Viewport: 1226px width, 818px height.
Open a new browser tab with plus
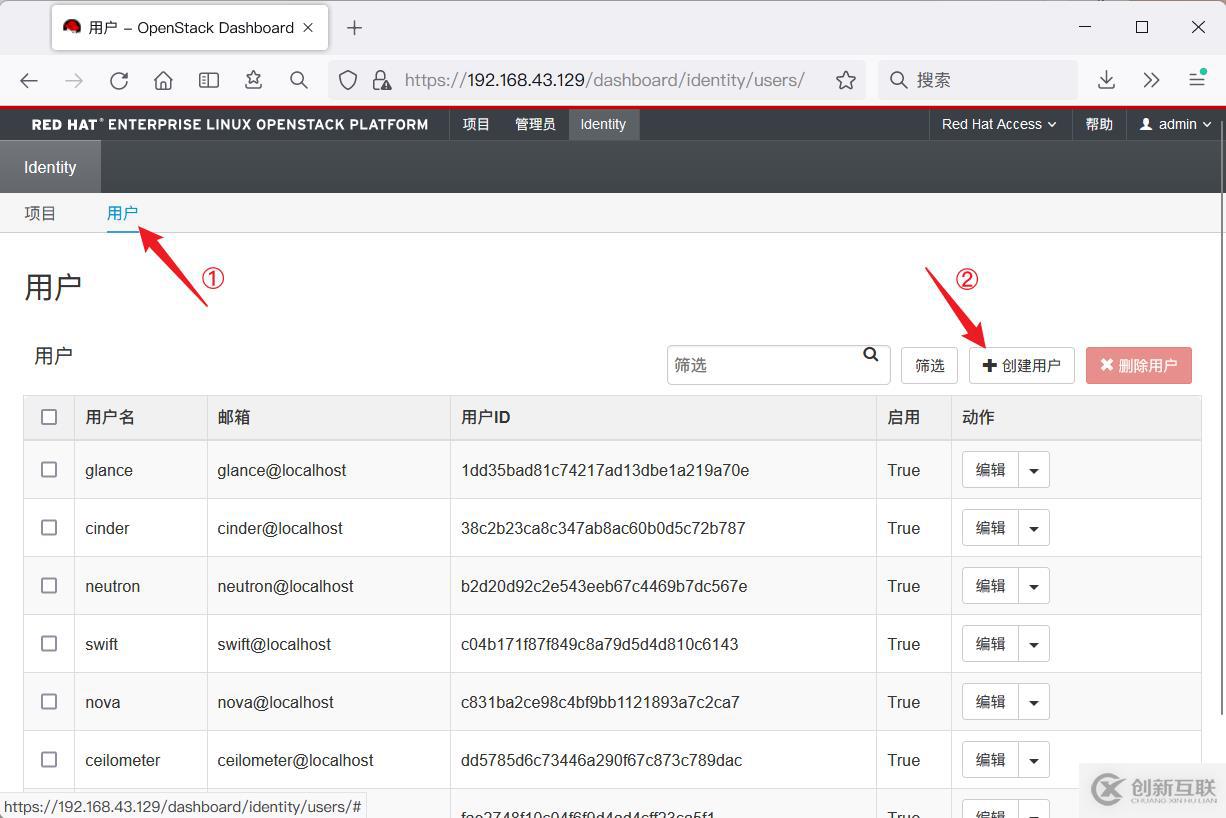pos(354,28)
